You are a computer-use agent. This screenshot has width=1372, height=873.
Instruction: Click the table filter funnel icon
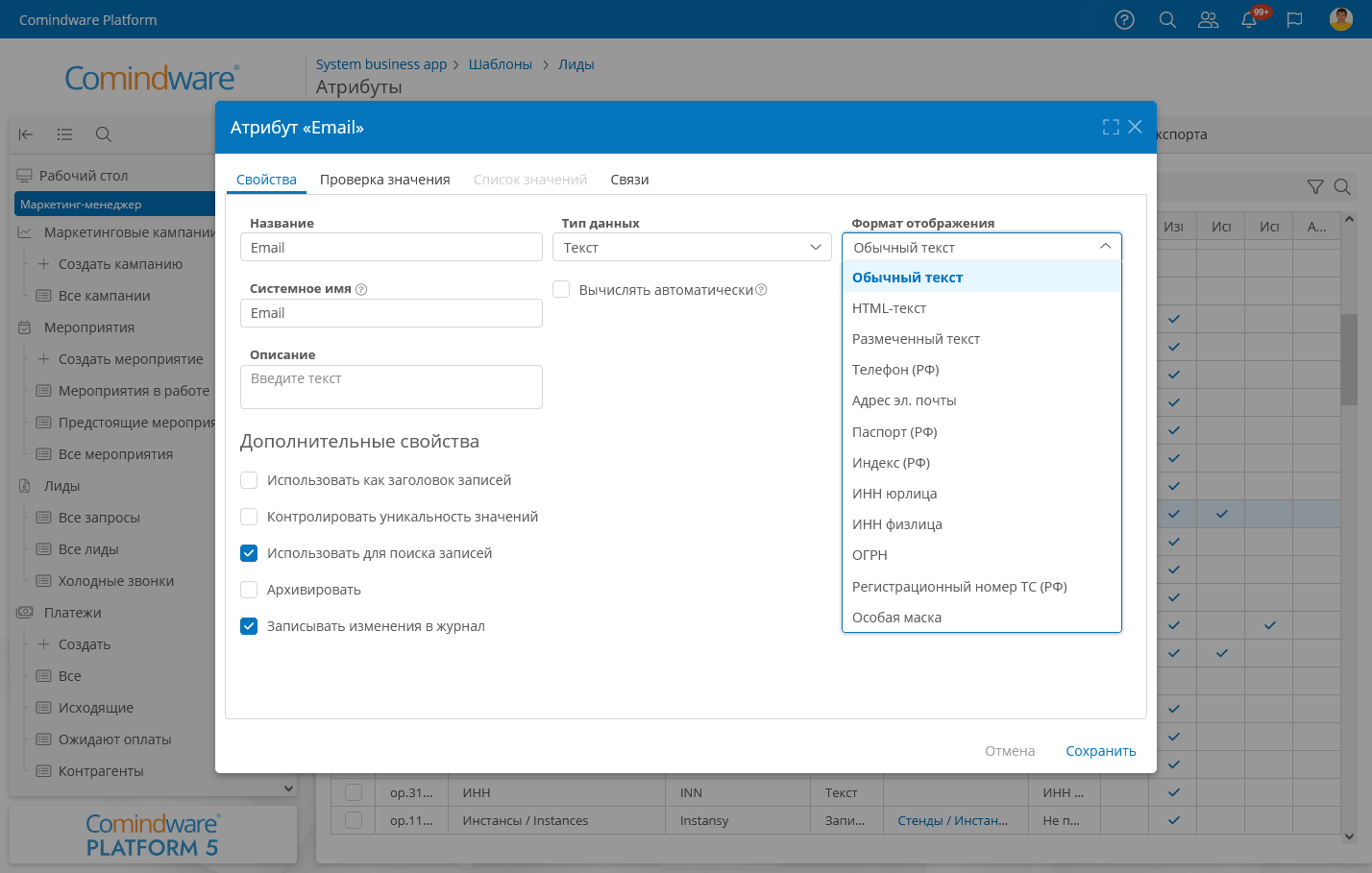[x=1315, y=187]
